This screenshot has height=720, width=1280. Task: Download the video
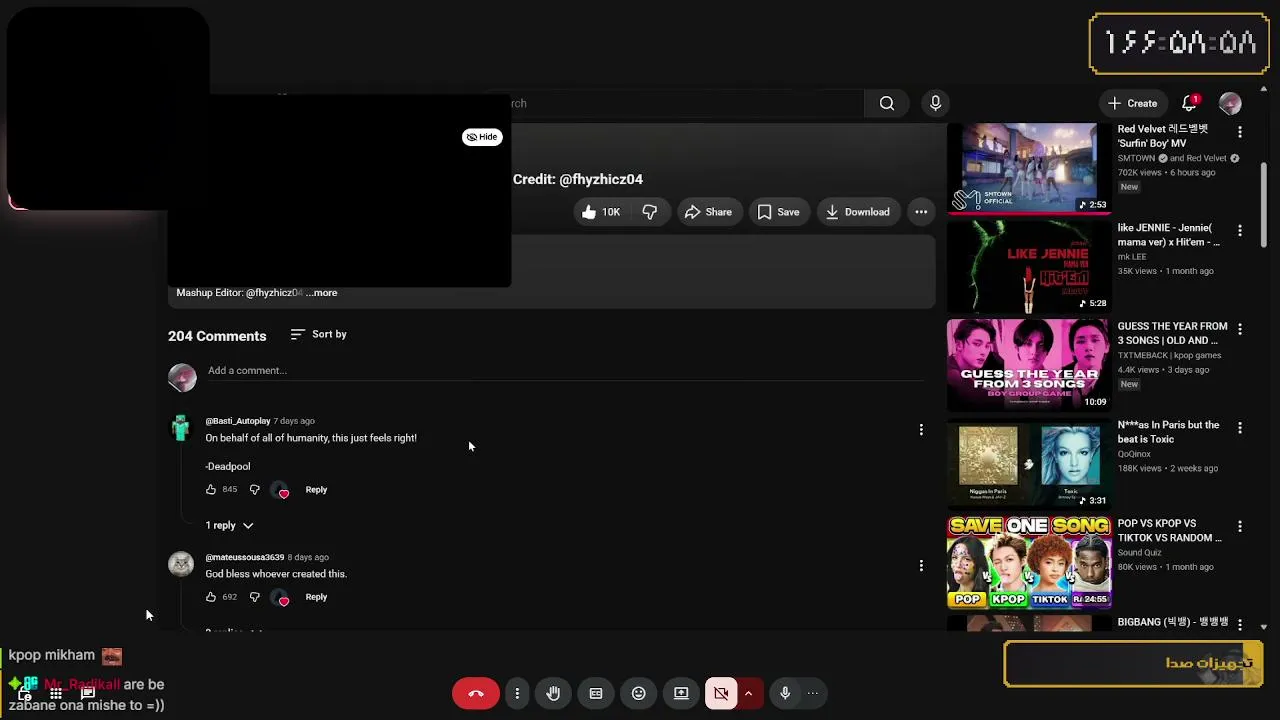(x=857, y=212)
